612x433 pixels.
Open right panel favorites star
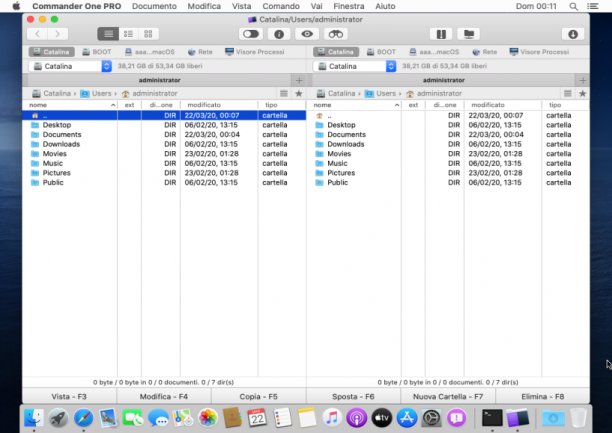coord(582,93)
